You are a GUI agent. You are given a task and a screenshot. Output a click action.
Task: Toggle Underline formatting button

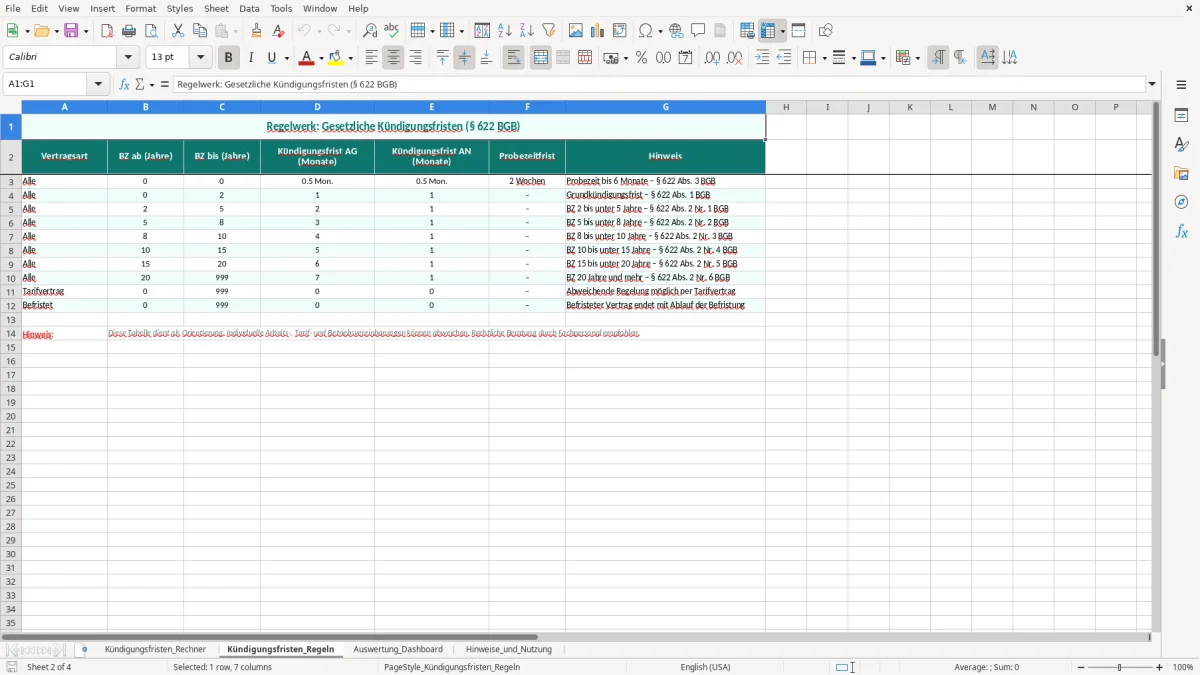click(270, 58)
